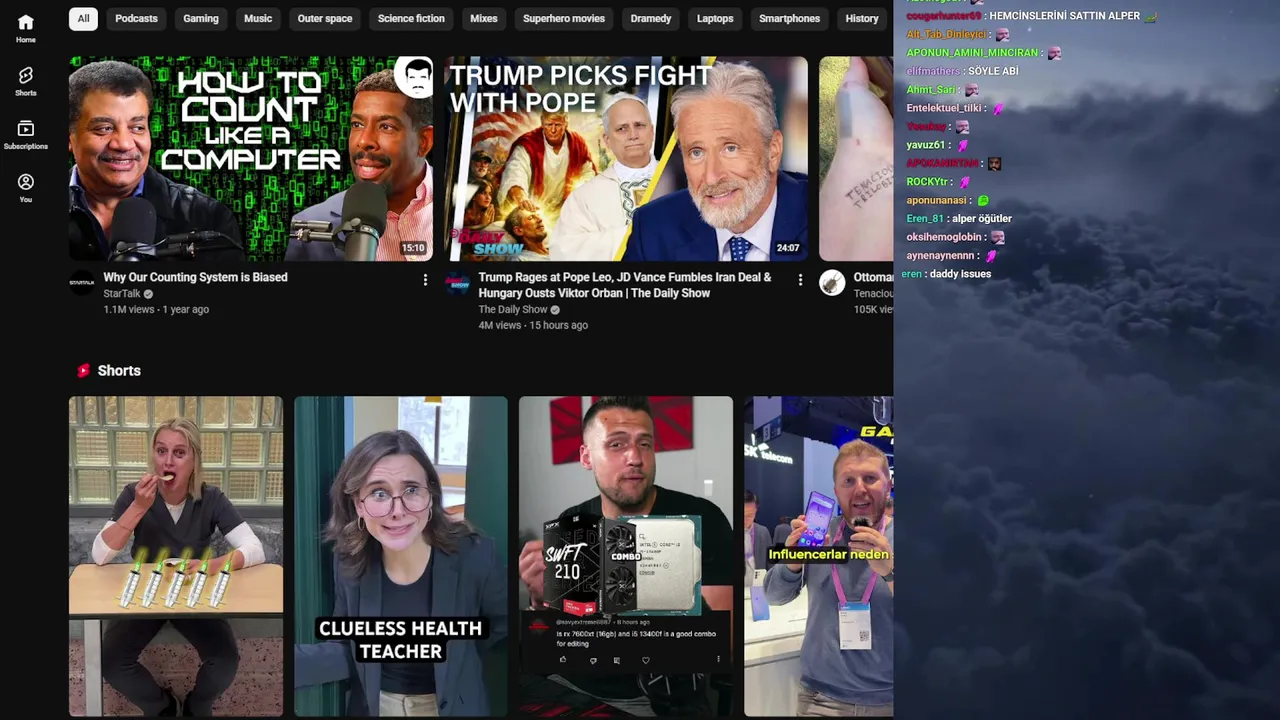Go to the StarTalk channel name link

[122, 294]
